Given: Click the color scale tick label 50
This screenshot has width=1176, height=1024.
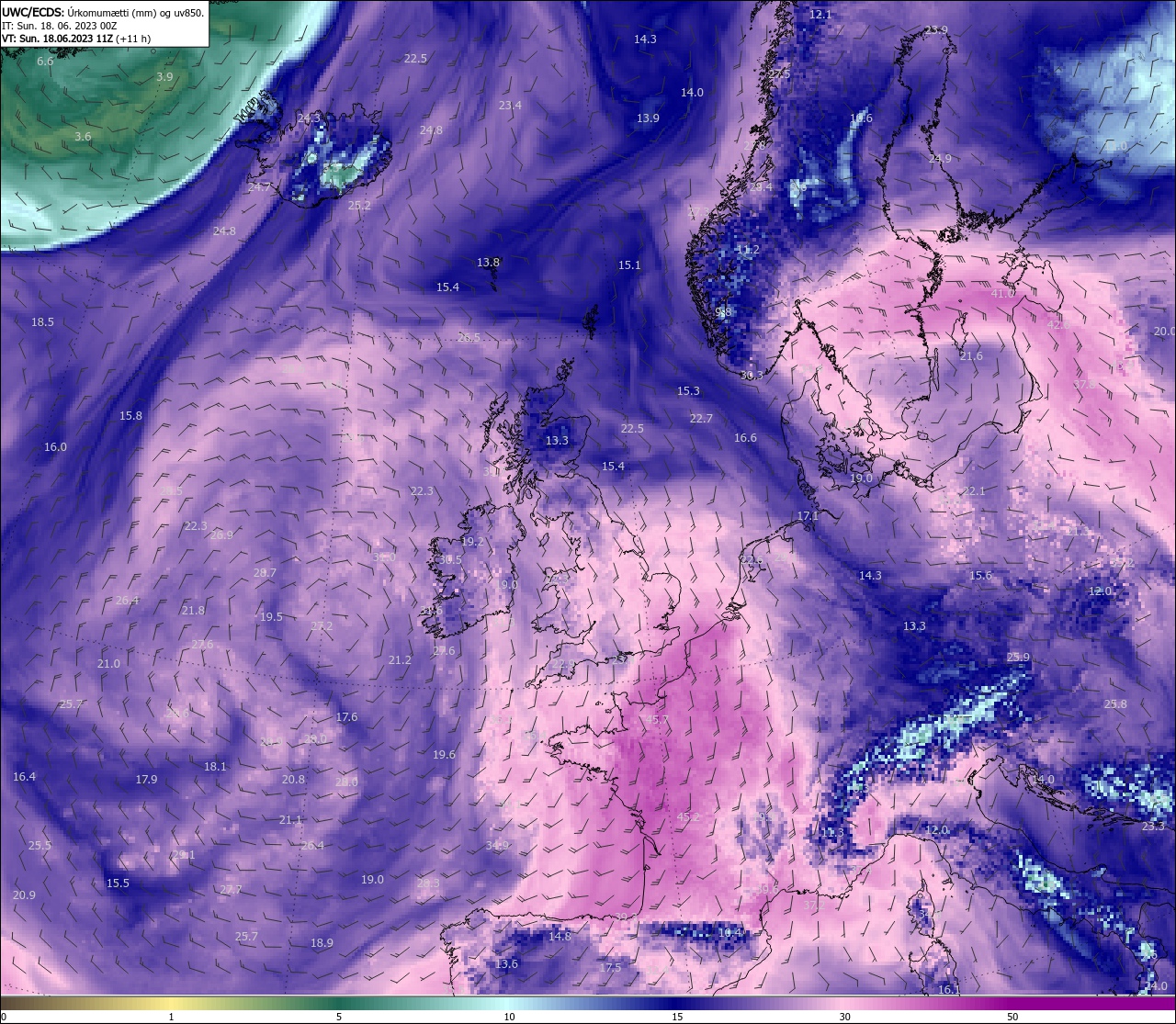Looking at the screenshot, I should [x=1012, y=1017].
